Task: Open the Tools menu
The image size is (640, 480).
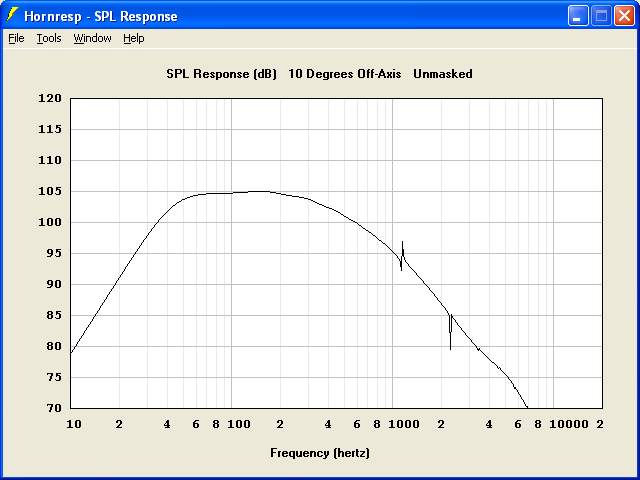Action: [x=49, y=38]
